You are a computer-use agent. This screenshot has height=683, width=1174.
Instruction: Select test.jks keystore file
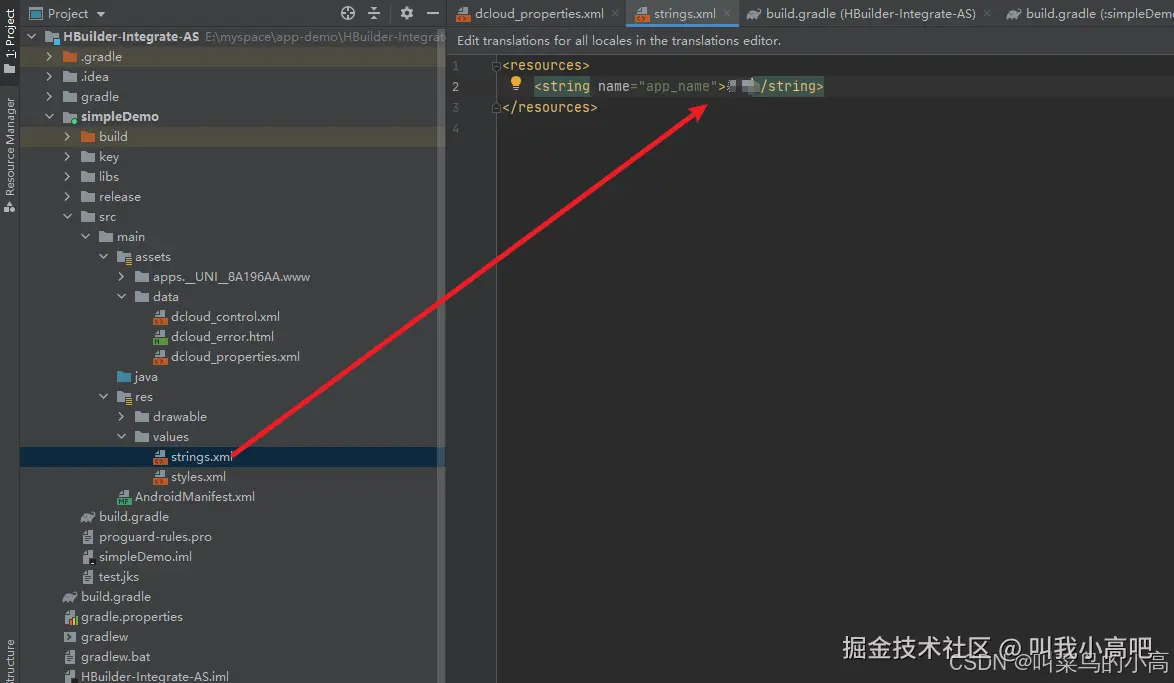pyautogui.click(x=119, y=577)
